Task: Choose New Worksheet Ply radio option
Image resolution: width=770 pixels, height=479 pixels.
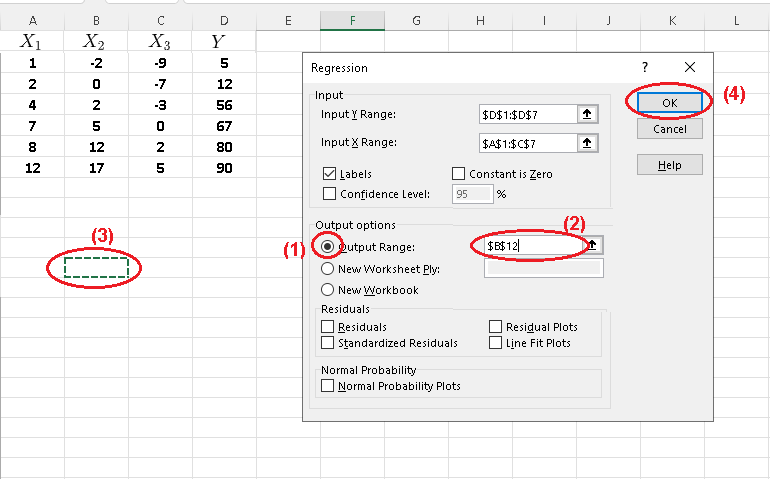Action: pyautogui.click(x=327, y=268)
